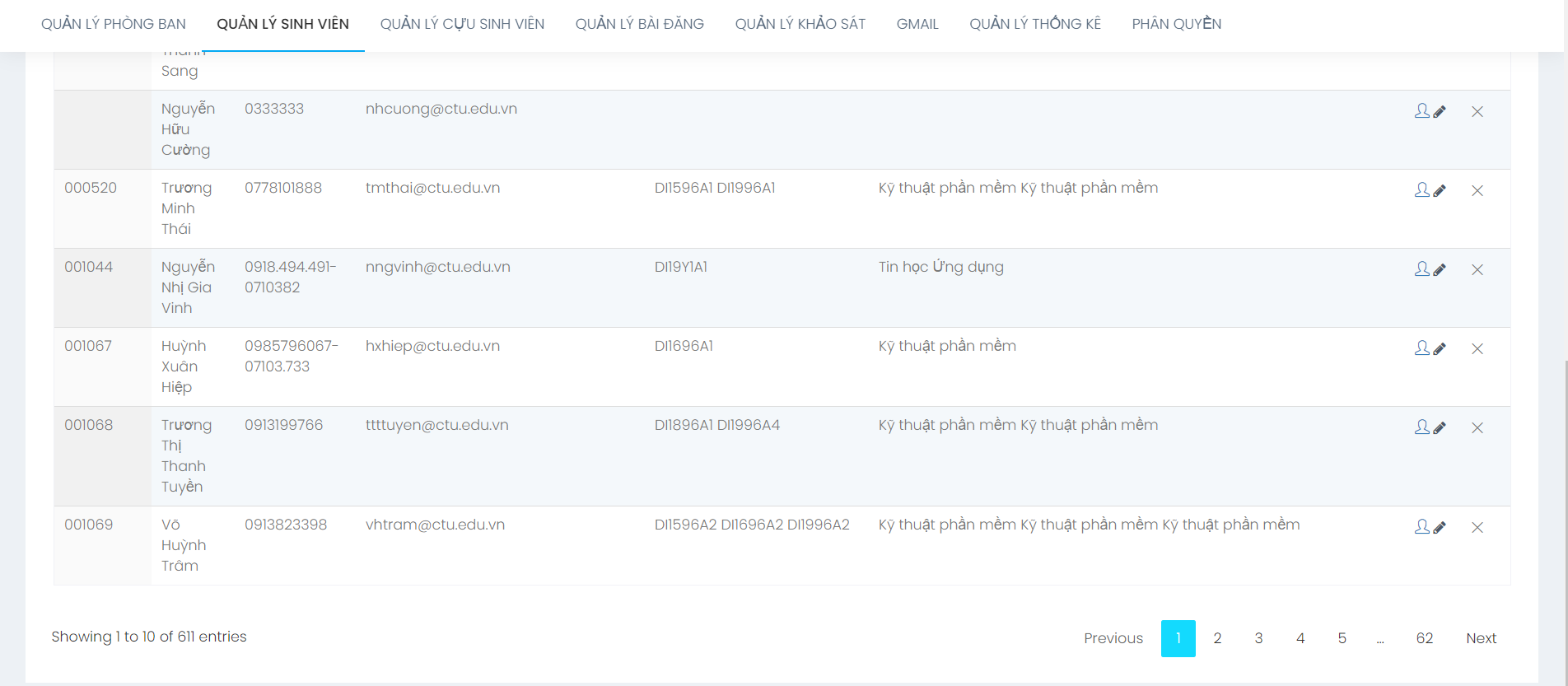Go to Next page of entries

(x=1481, y=638)
